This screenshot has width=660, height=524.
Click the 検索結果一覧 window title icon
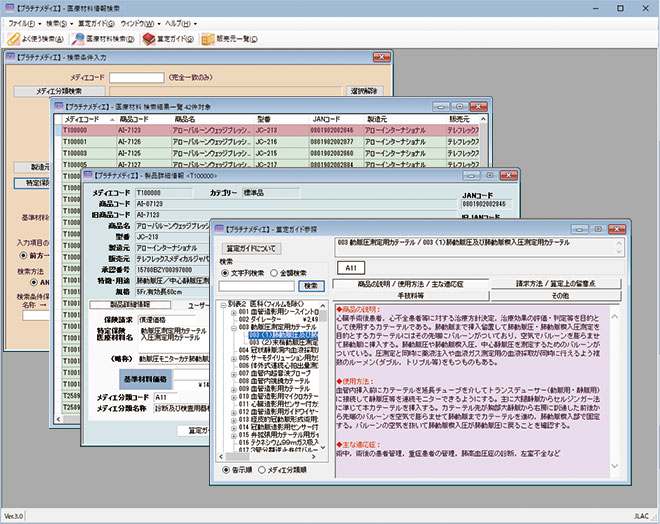coord(59,106)
